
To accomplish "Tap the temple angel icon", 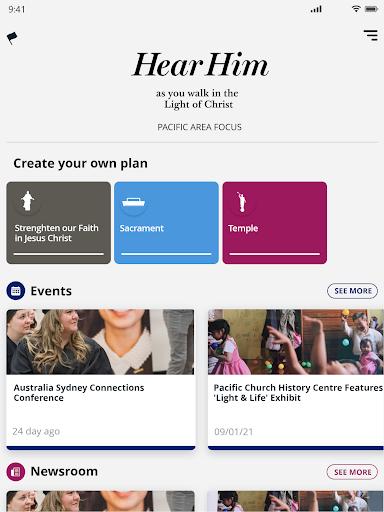I will (x=242, y=202).
